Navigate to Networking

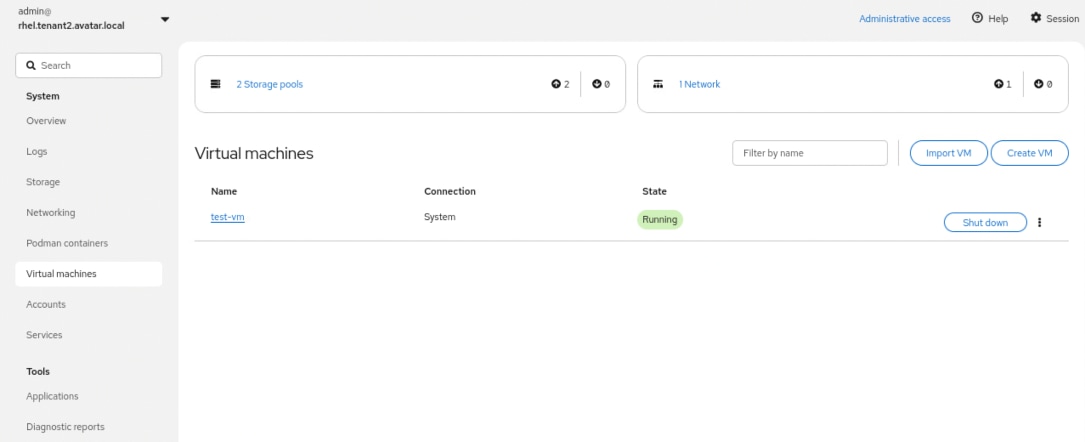(51, 212)
